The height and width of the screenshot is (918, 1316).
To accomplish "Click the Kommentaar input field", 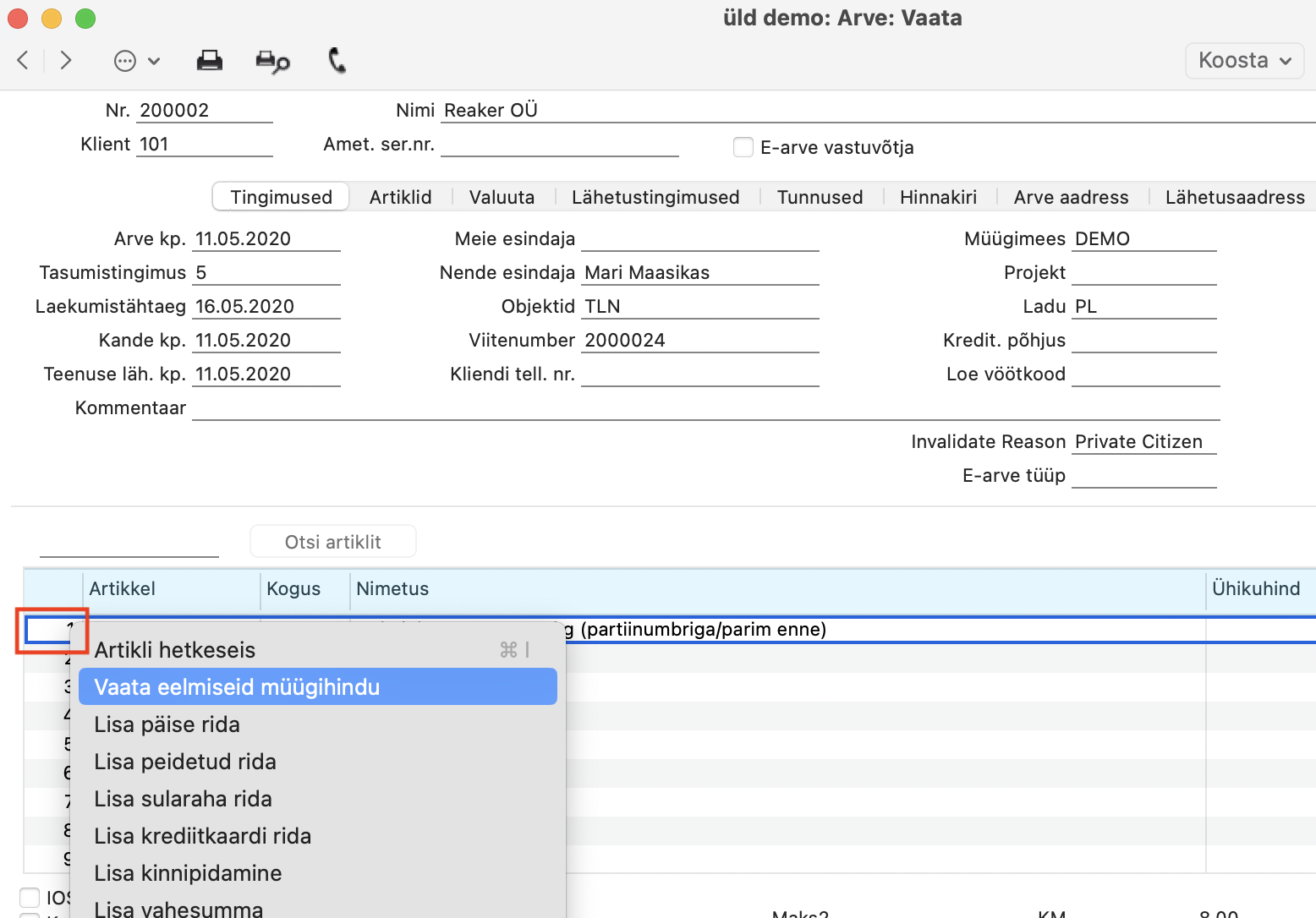I will coord(705,408).
